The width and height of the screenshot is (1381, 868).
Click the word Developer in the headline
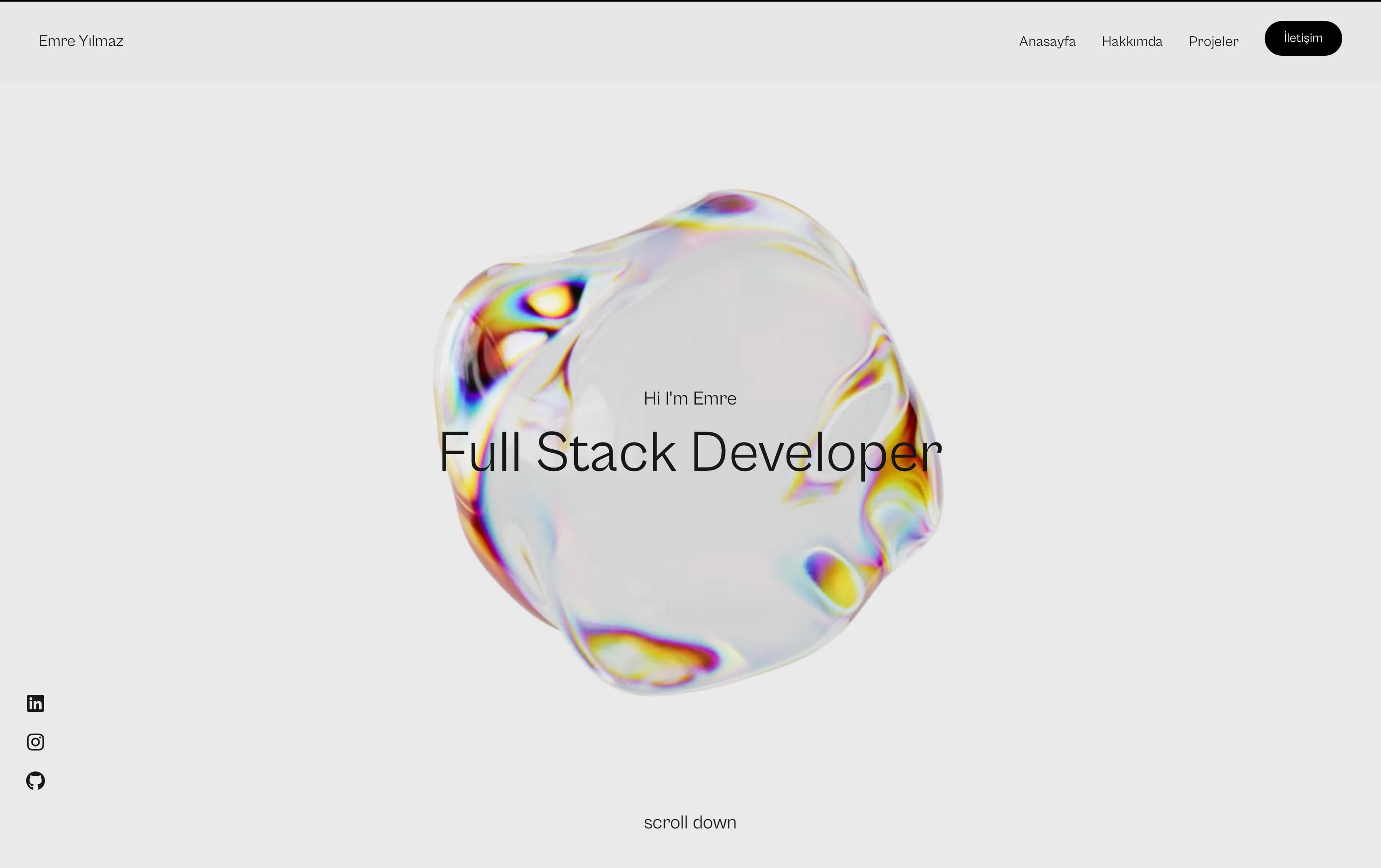[x=816, y=453]
